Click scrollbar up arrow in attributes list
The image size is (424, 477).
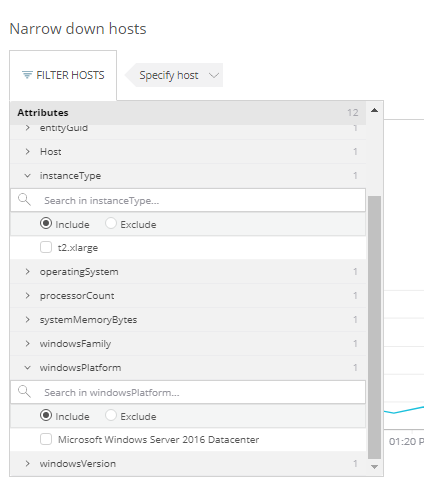tap(374, 110)
